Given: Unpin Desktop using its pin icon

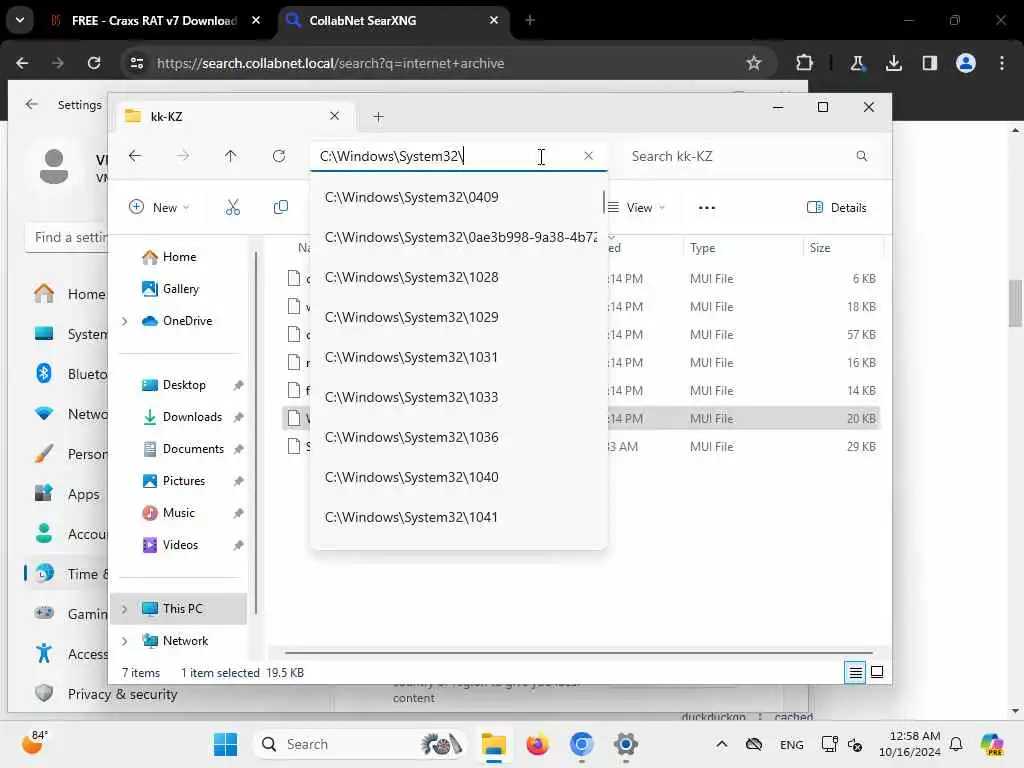Looking at the screenshot, I should 238,385.
